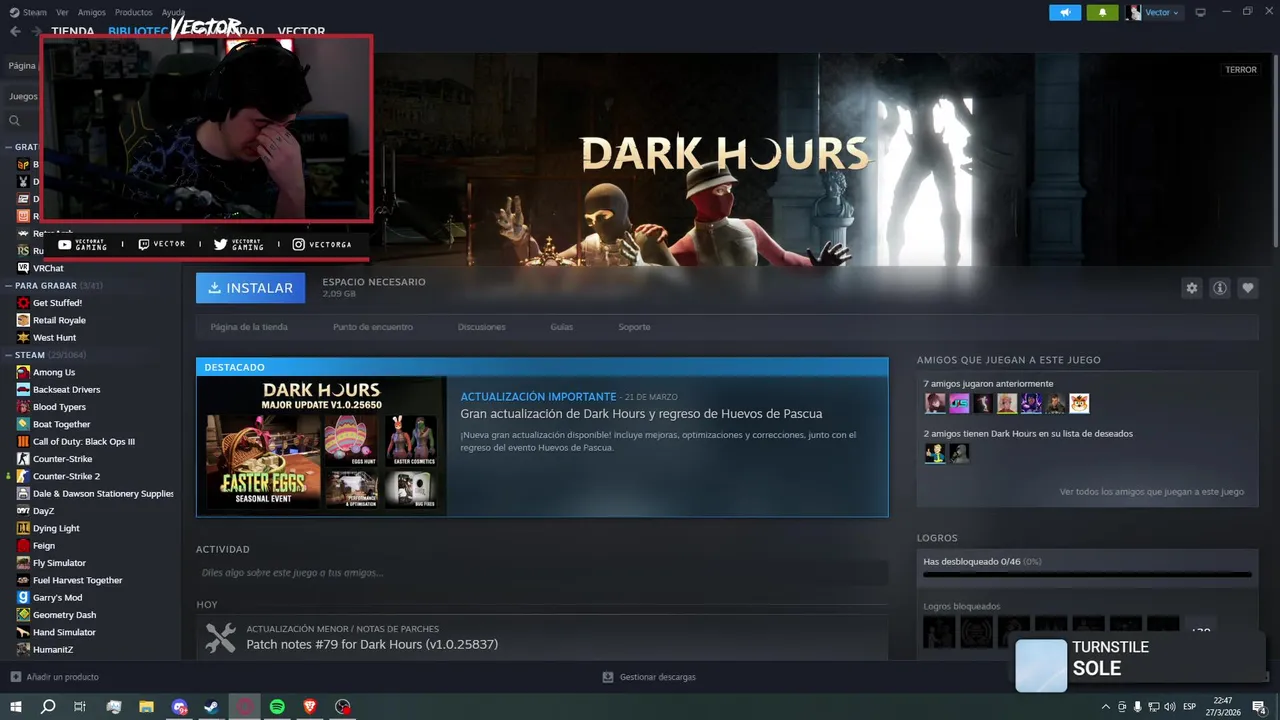This screenshot has width=1280, height=720.
Task: Click the back navigation arrow
Action: pyautogui.click(x=15, y=31)
